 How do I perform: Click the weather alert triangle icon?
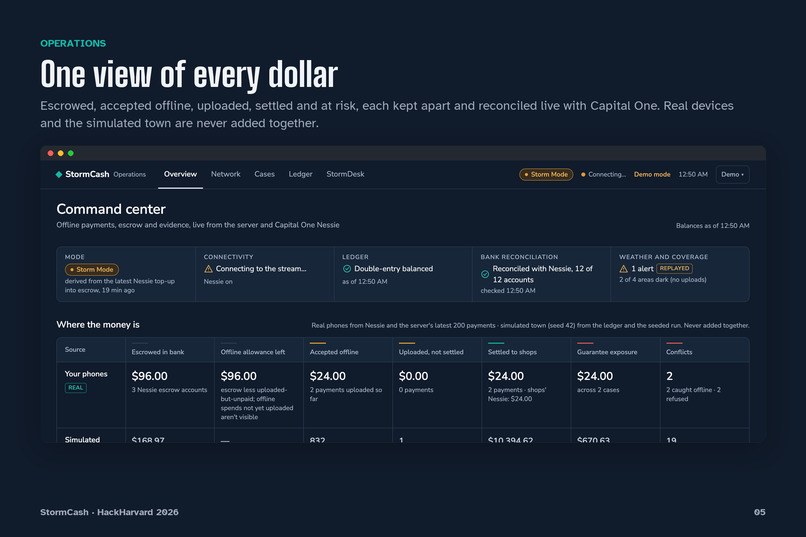click(x=624, y=269)
